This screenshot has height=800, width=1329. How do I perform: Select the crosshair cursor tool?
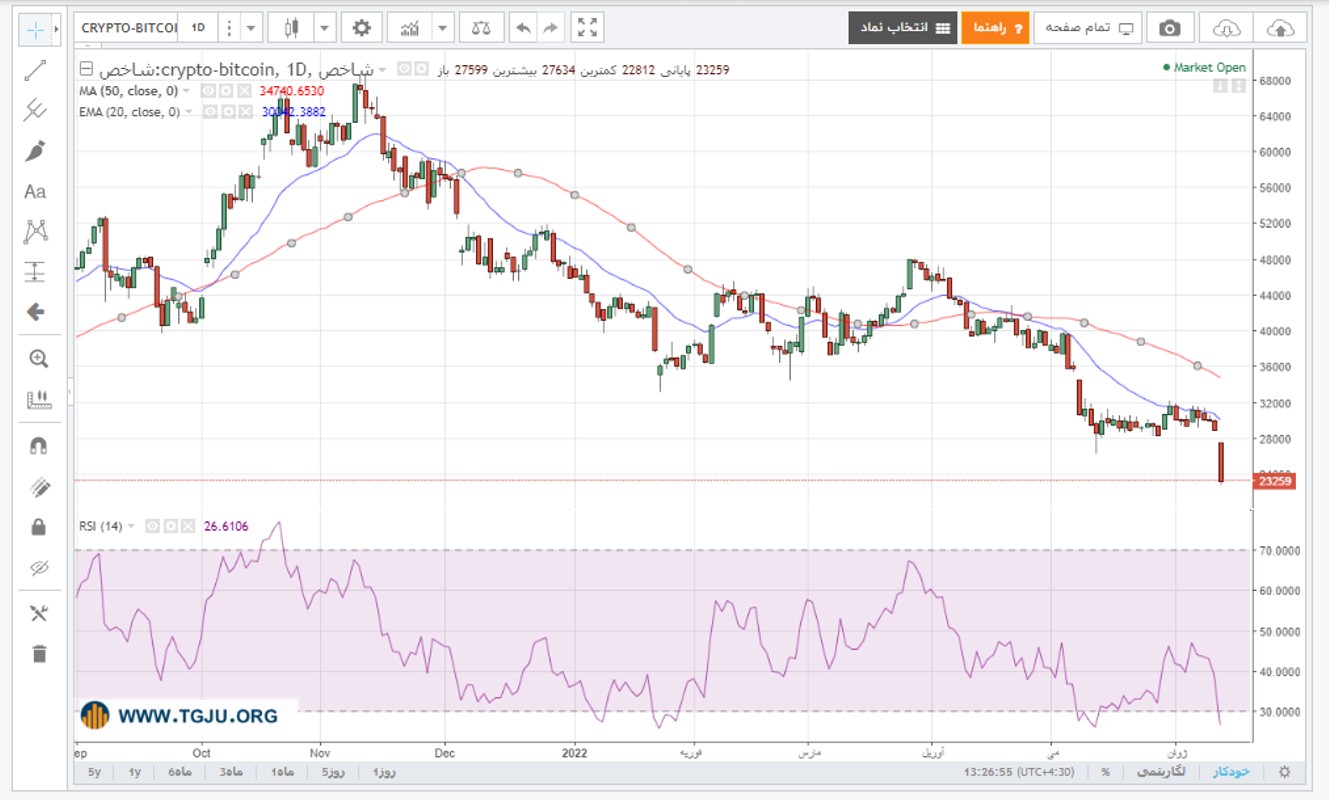click(36, 28)
